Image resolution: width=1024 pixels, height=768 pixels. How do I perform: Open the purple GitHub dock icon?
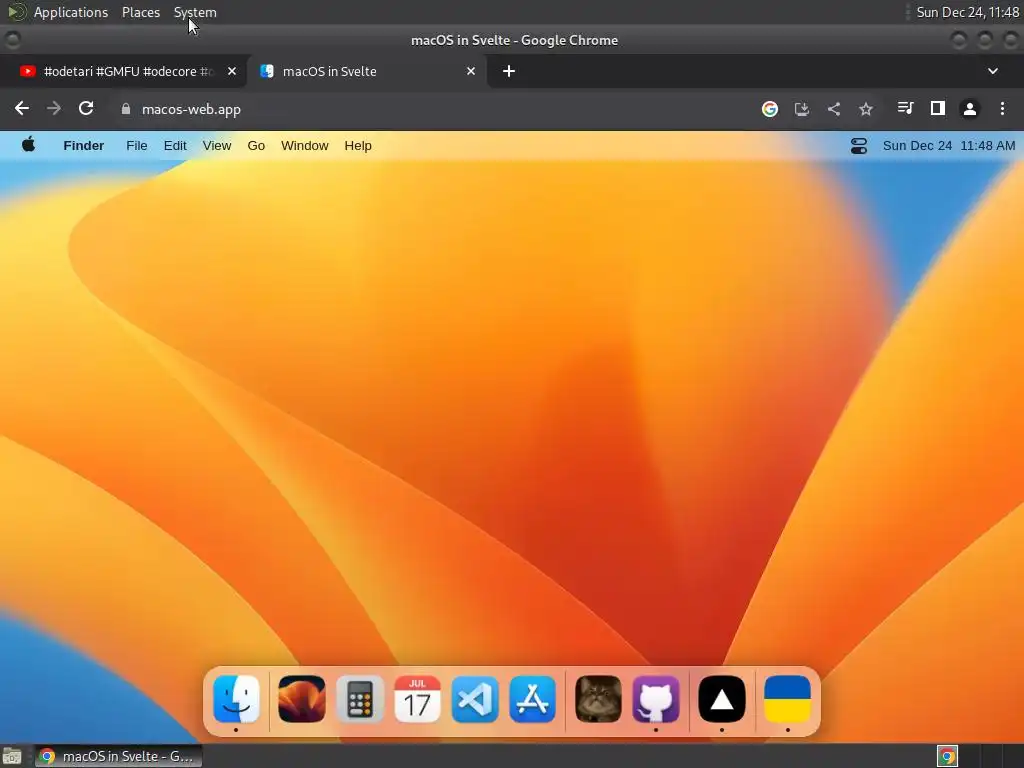click(x=656, y=699)
